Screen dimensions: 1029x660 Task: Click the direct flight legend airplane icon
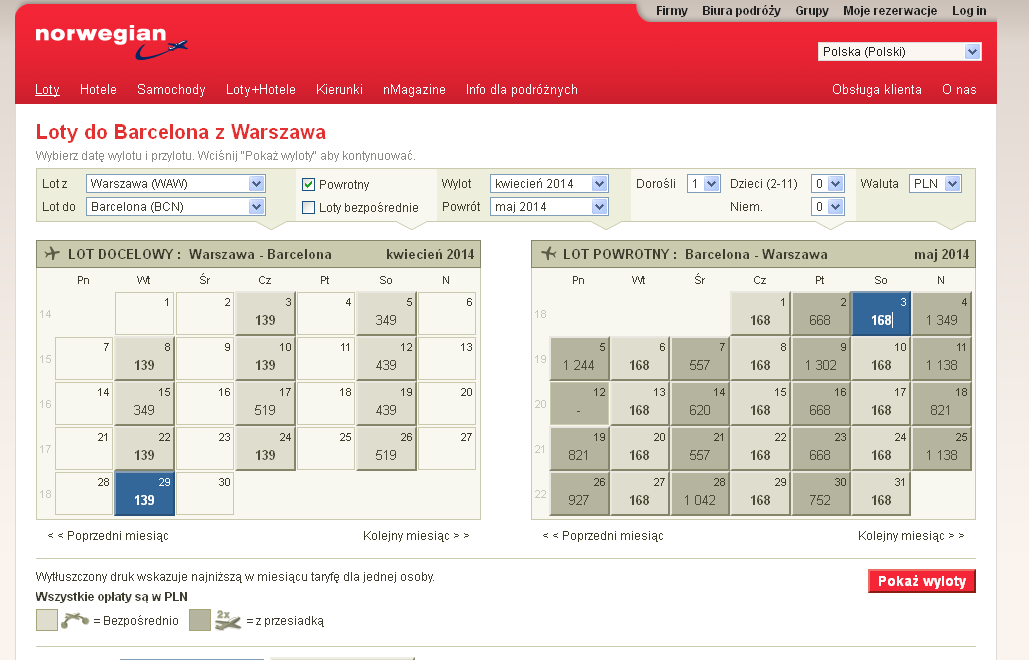coord(75,620)
